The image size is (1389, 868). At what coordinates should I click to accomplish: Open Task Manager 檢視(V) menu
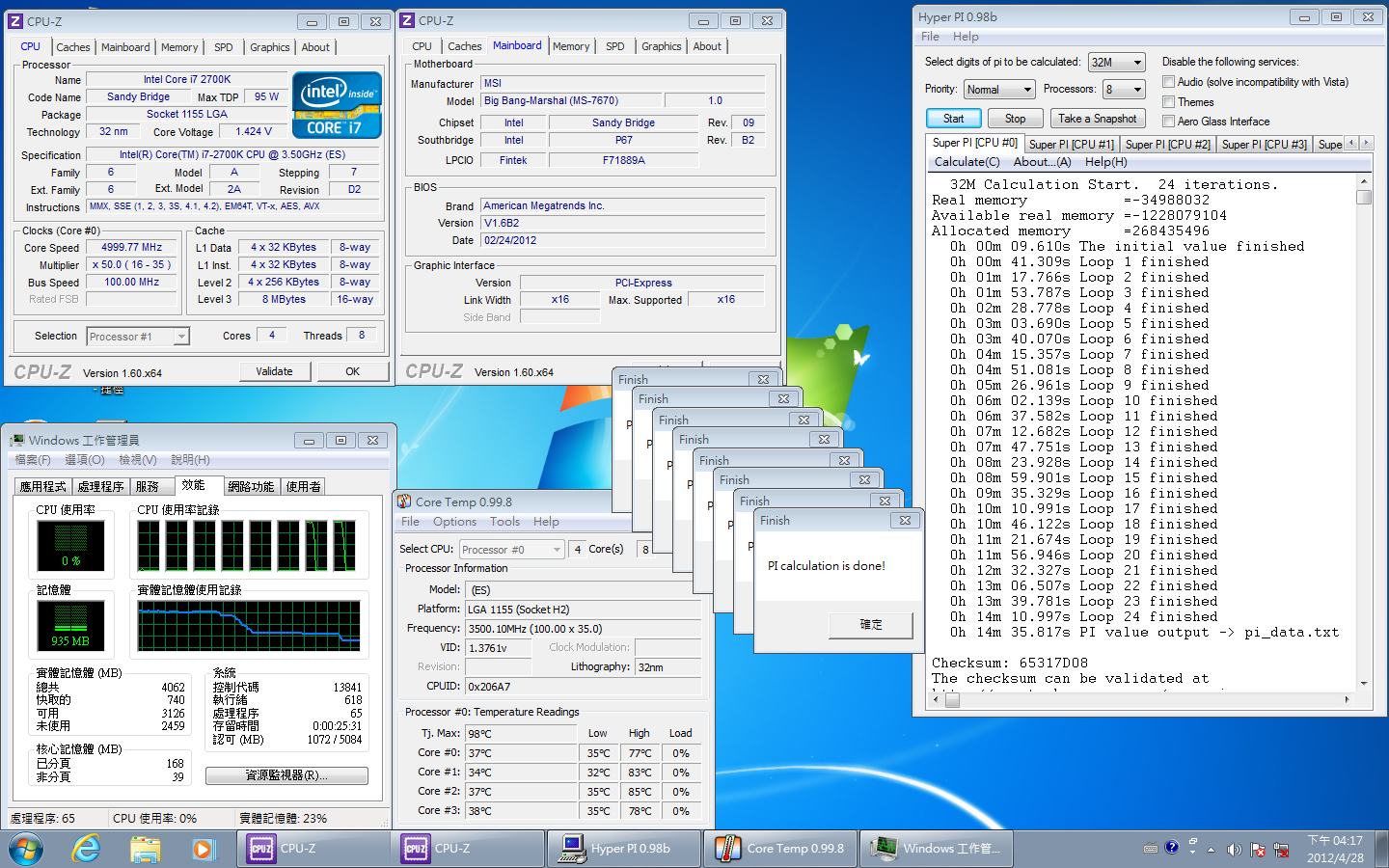137,460
